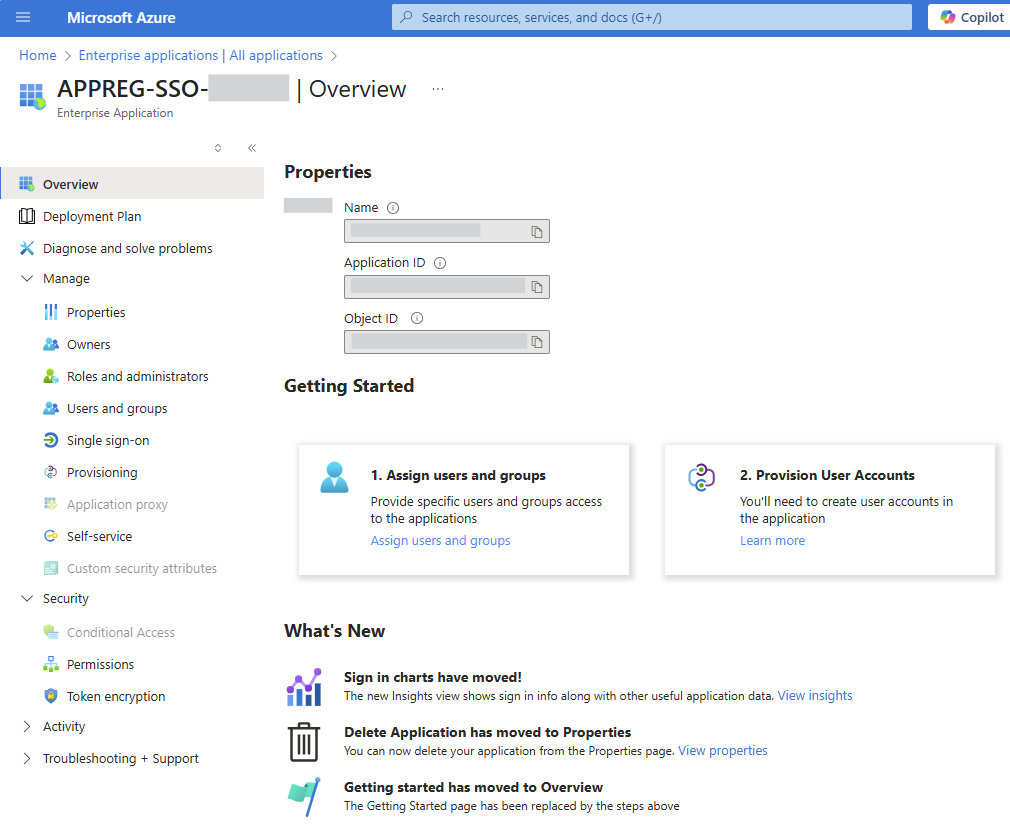Click the Overview grid icon in sidebar
Image resolution: width=1010 pixels, height=828 pixels.
pyautogui.click(x=27, y=184)
